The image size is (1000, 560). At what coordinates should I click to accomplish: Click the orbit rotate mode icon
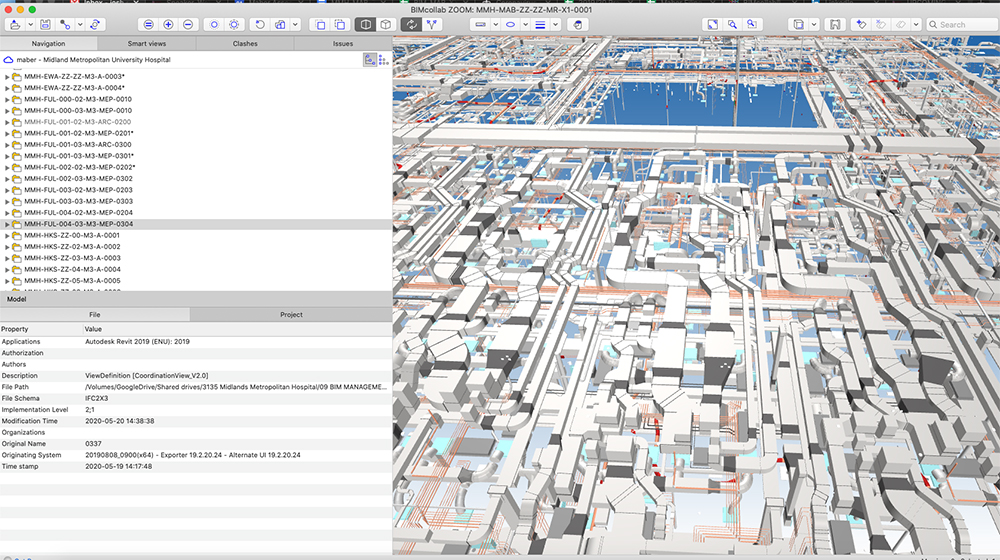[x=411, y=24]
